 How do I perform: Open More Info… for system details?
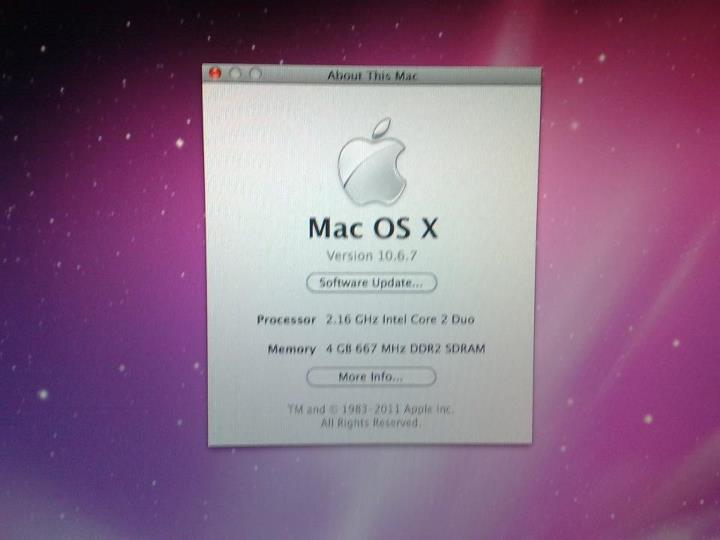(x=371, y=377)
